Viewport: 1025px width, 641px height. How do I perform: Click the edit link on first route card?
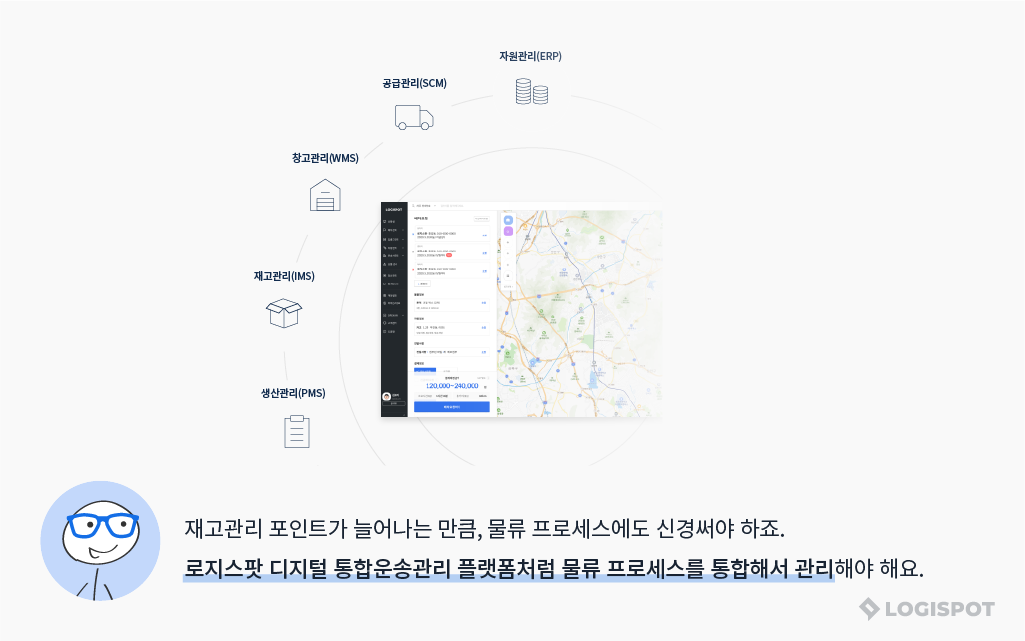click(x=485, y=235)
